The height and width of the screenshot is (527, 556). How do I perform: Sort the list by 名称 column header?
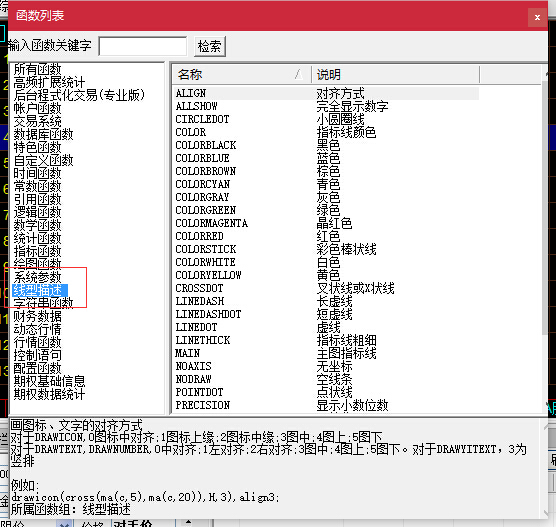[241, 74]
